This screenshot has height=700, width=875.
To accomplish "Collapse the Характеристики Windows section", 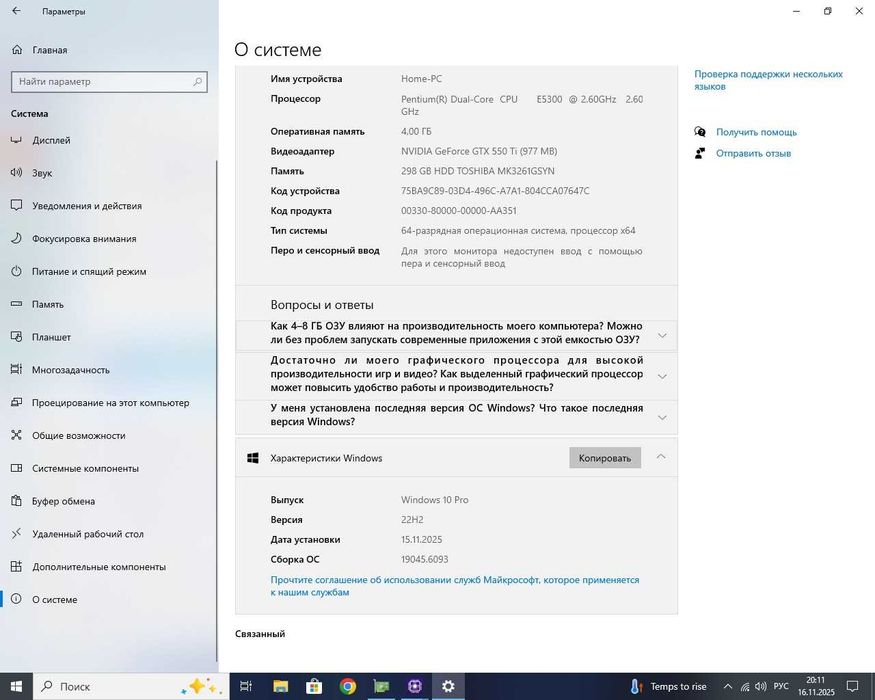I will [661, 457].
